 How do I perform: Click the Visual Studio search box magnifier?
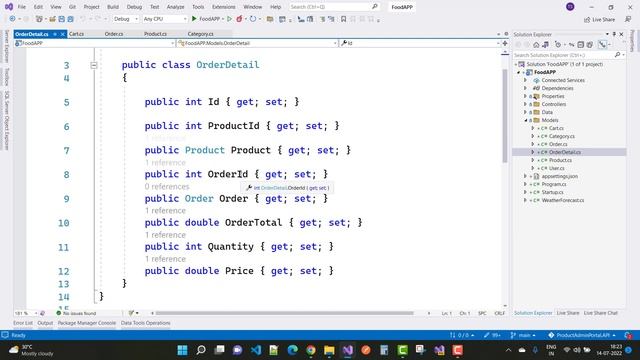(375, 7)
